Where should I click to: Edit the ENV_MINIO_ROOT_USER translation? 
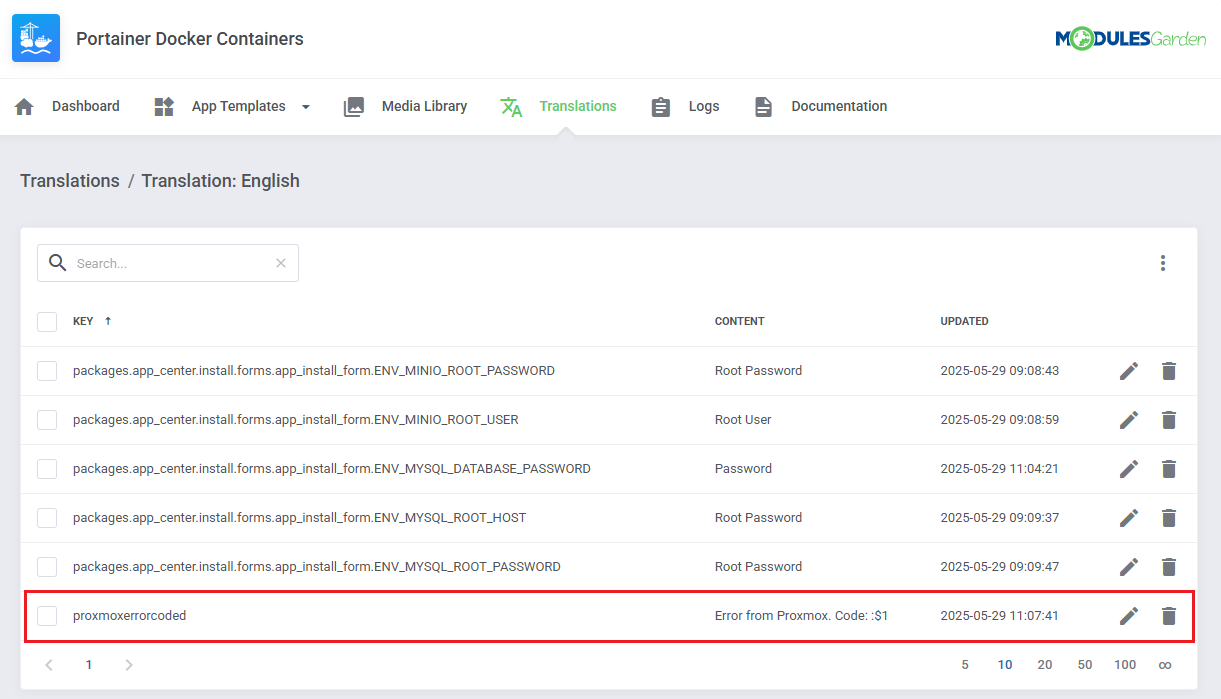(1129, 420)
